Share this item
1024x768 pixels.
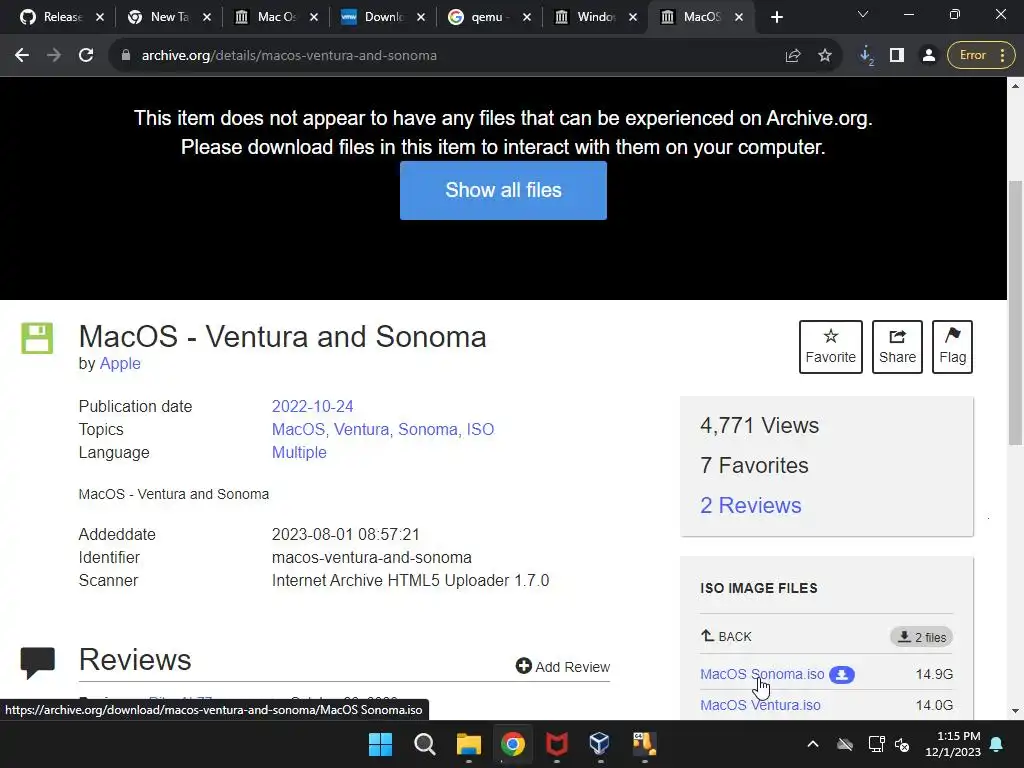pos(897,347)
